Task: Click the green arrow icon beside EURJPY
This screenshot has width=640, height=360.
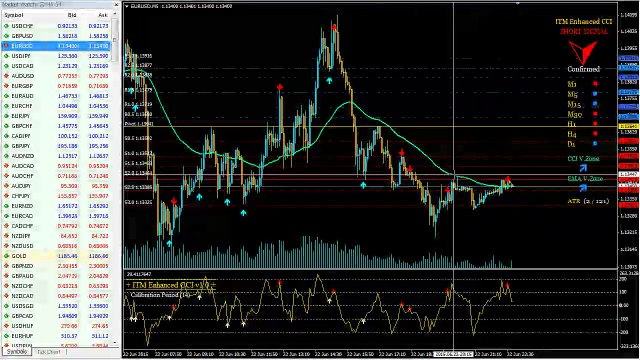Action: click(7, 116)
